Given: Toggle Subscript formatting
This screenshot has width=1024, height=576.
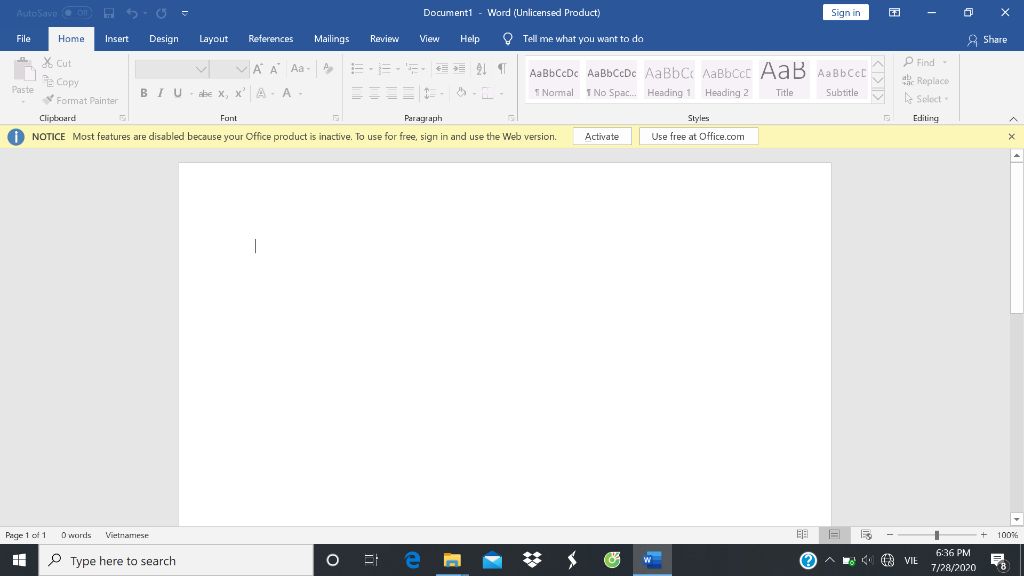Looking at the screenshot, I should [223, 94].
